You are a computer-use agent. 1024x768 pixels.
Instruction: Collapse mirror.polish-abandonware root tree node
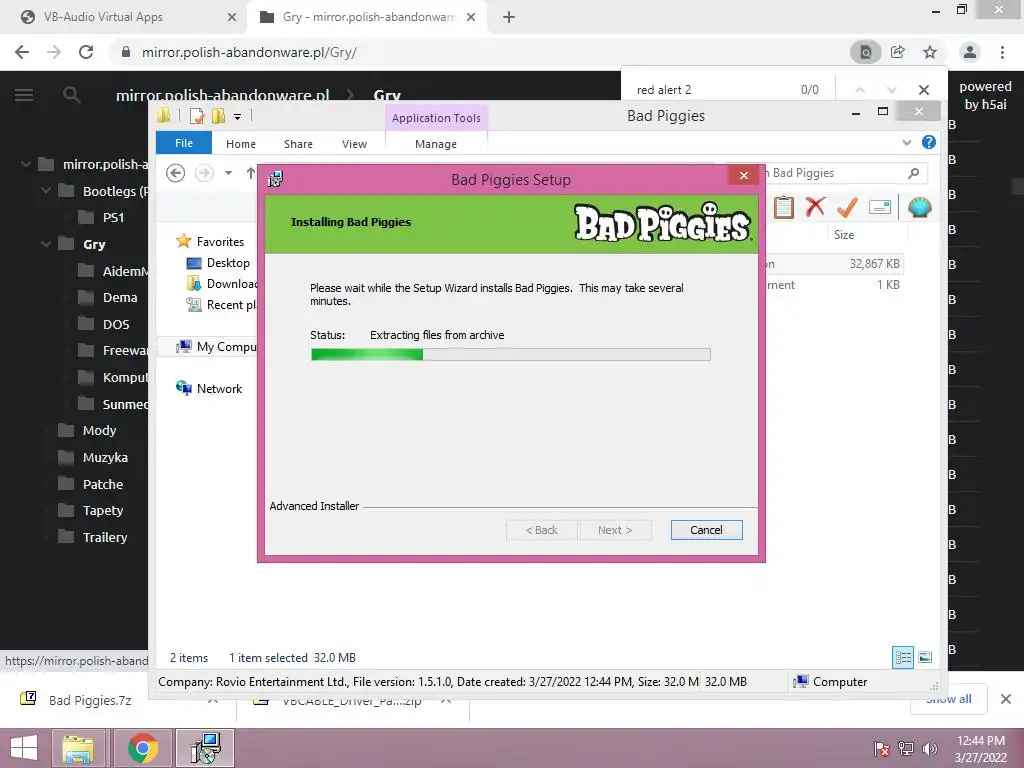tap(26, 164)
